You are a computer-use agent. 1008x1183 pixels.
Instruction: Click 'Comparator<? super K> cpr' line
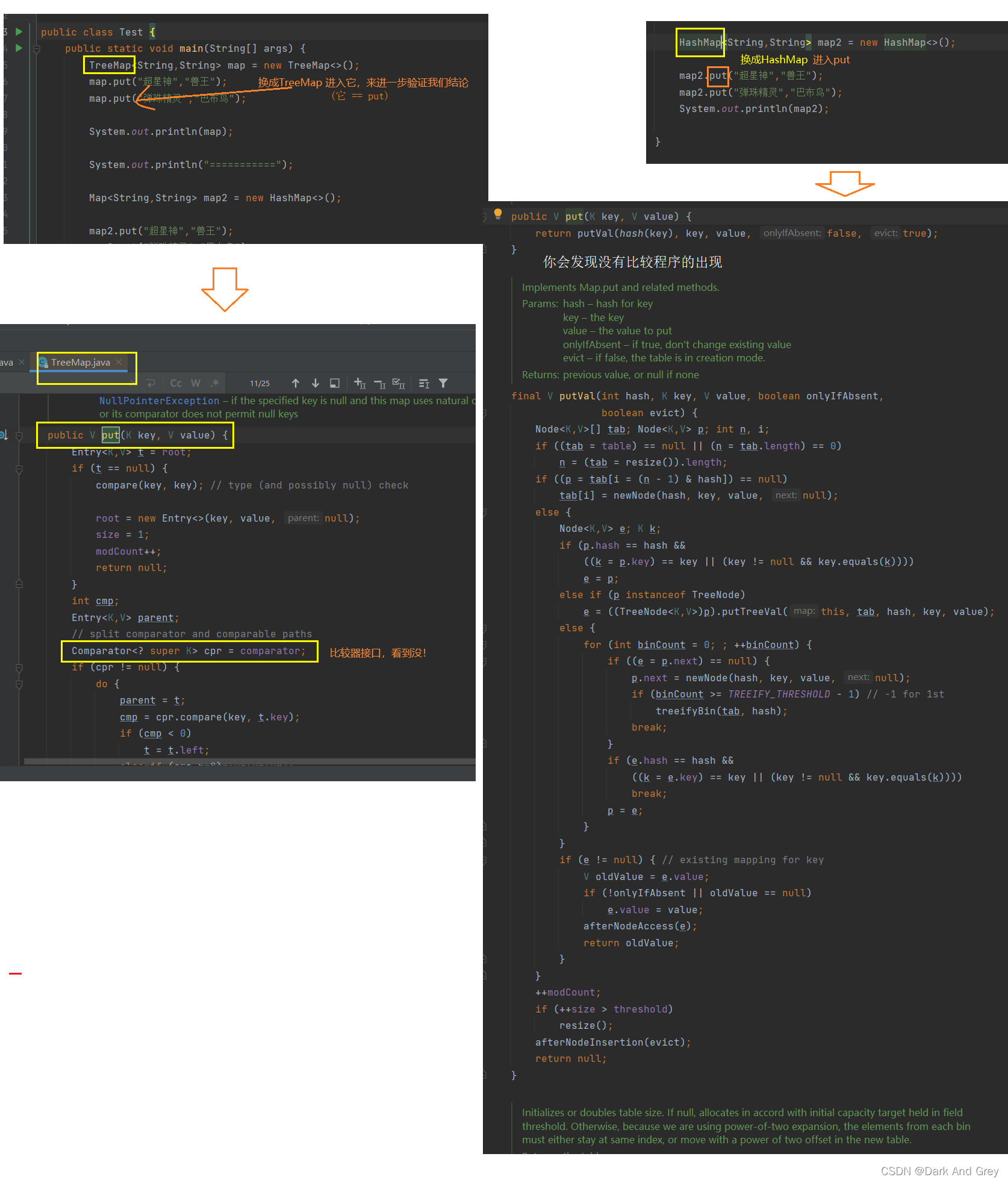(188, 651)
